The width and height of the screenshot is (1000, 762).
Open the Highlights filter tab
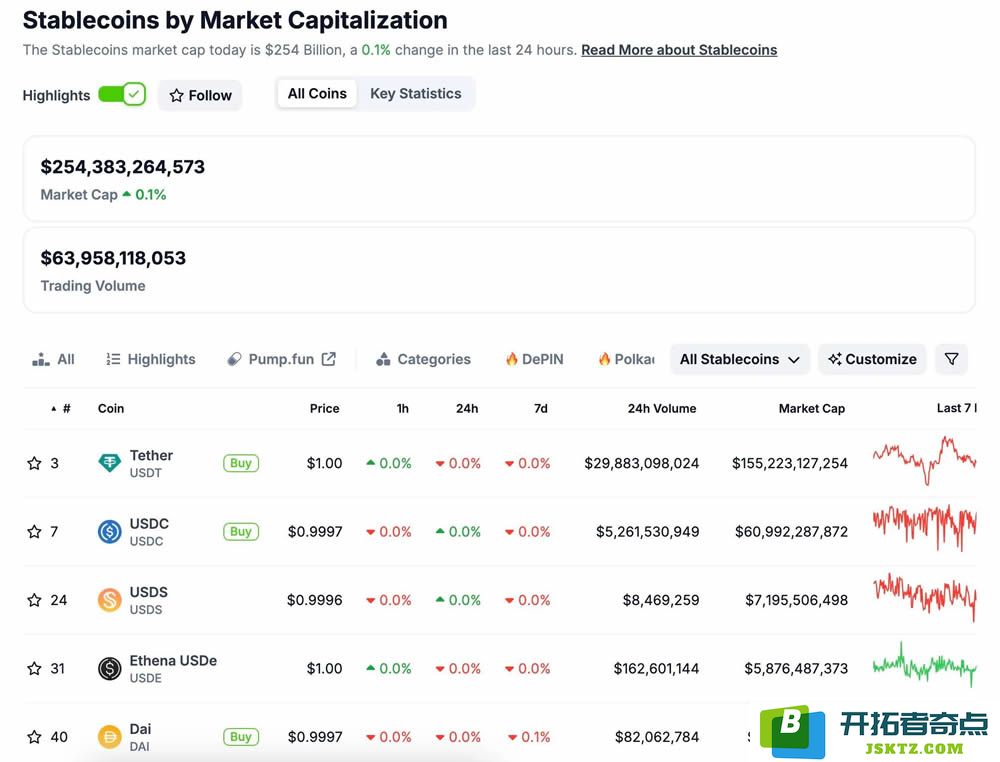tap(151, 360)
